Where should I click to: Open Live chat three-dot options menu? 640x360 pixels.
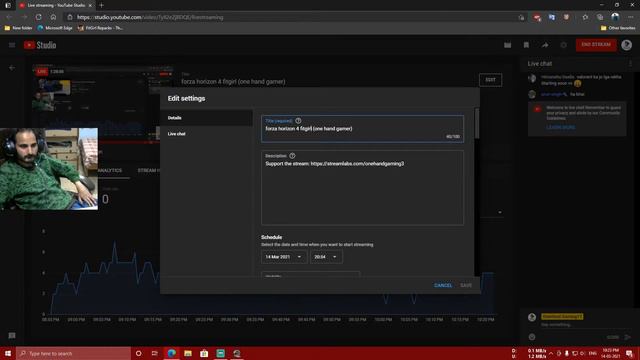coord(631,64)
